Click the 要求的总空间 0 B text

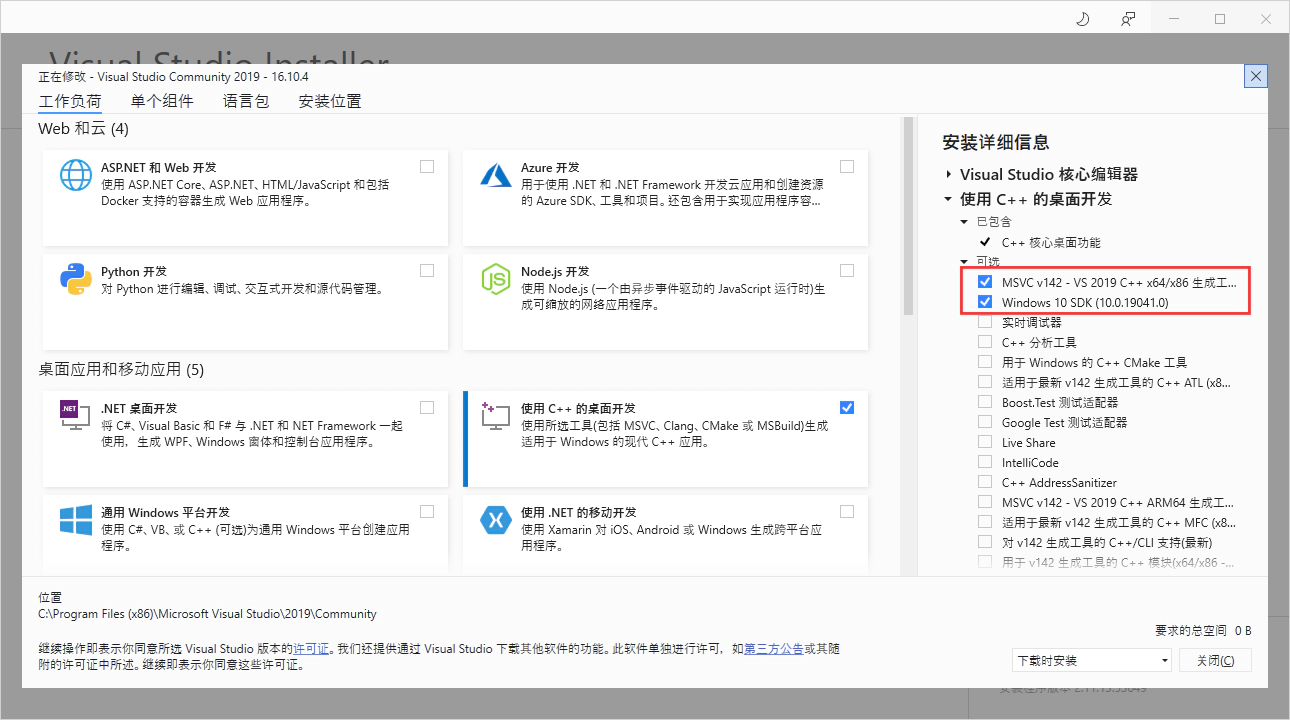point(1203,631)
